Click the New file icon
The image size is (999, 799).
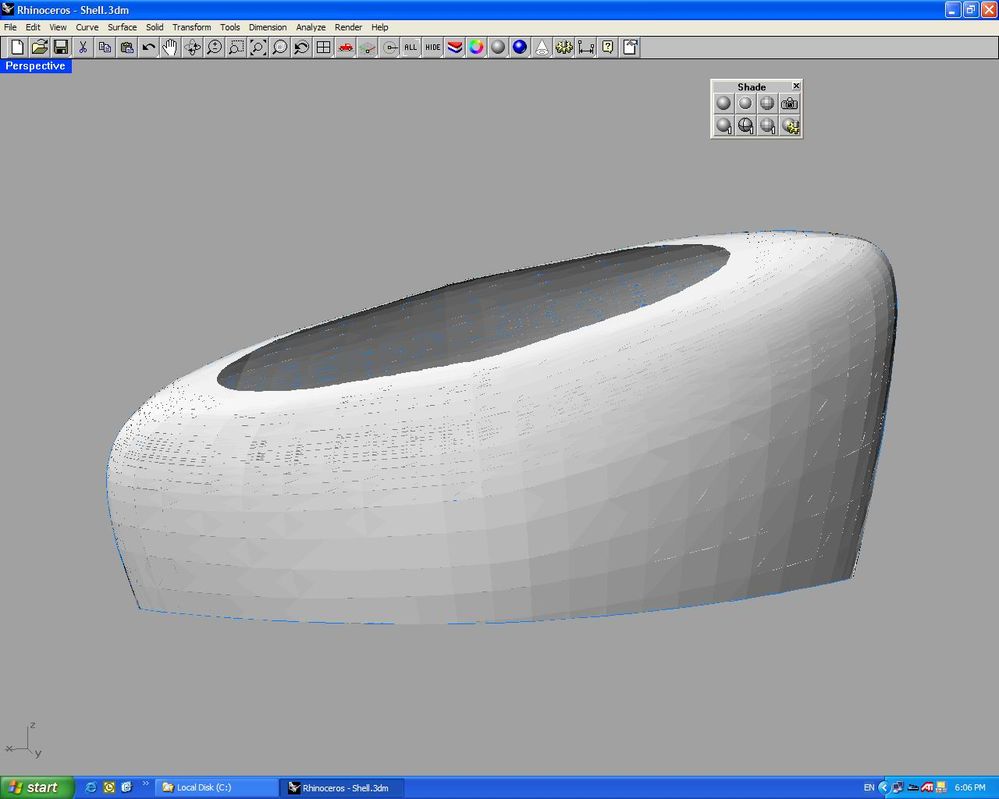pos(17,47)
